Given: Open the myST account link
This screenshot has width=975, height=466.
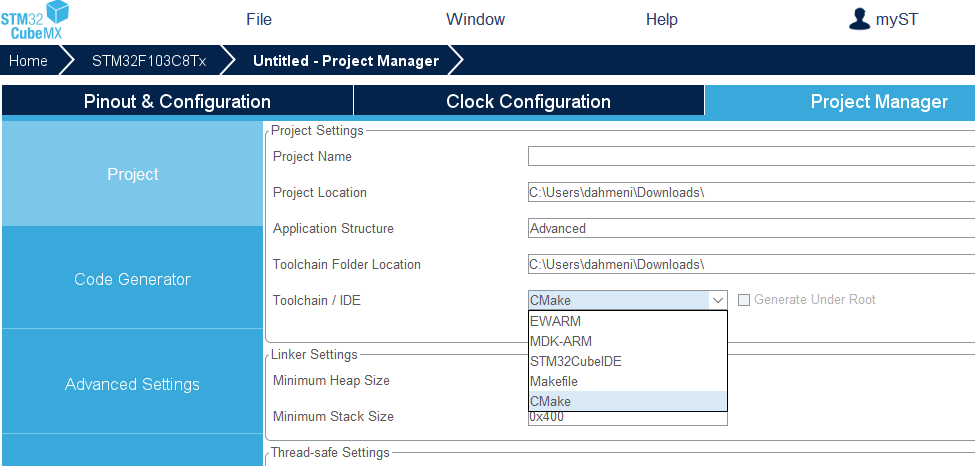Looking at the screenshot, I should point(897,19).
